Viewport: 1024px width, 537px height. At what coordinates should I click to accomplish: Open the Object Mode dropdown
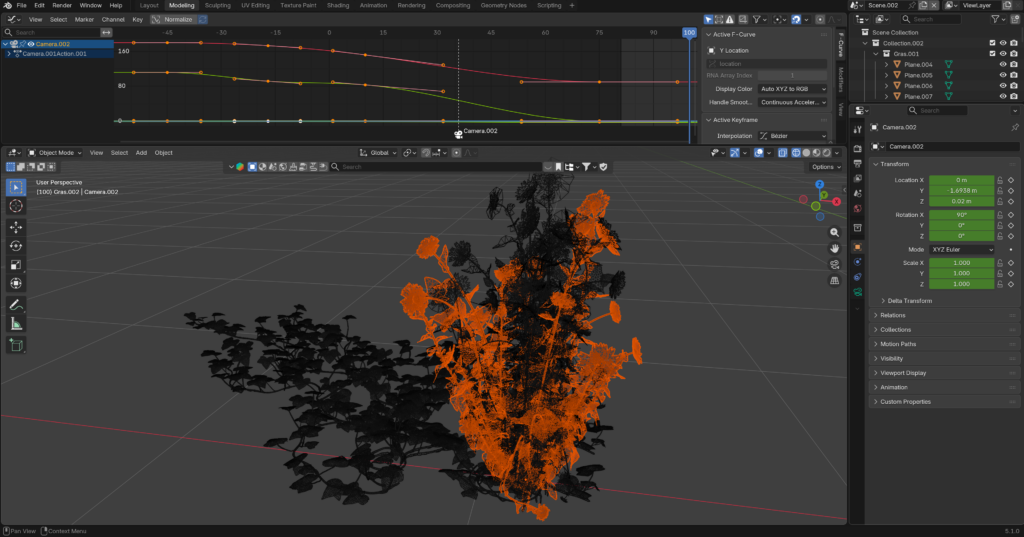point(55,153)
